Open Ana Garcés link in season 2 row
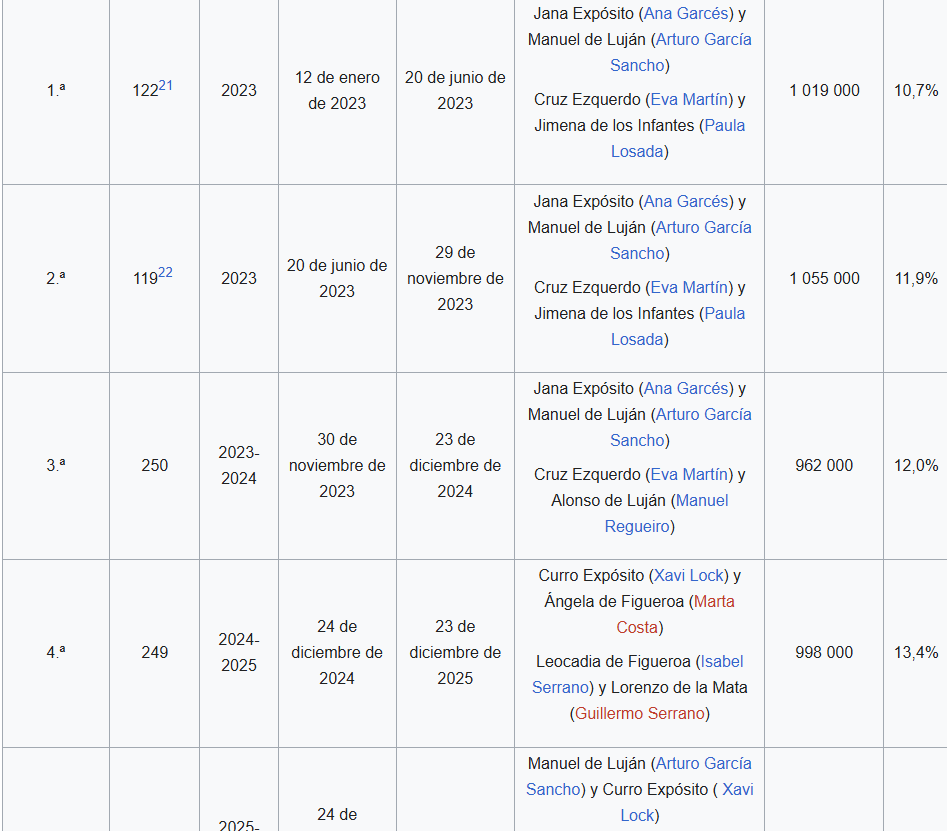Screen dimensions: 947x831 click(x=686, y=202)
